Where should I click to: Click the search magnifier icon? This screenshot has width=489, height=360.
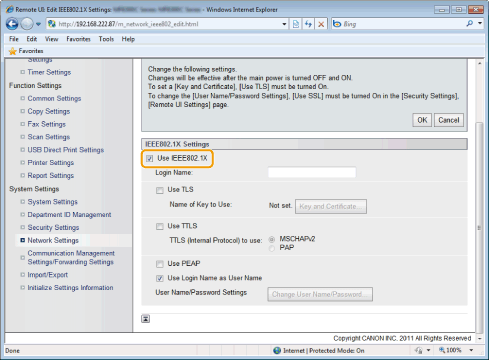coord(470,23)
